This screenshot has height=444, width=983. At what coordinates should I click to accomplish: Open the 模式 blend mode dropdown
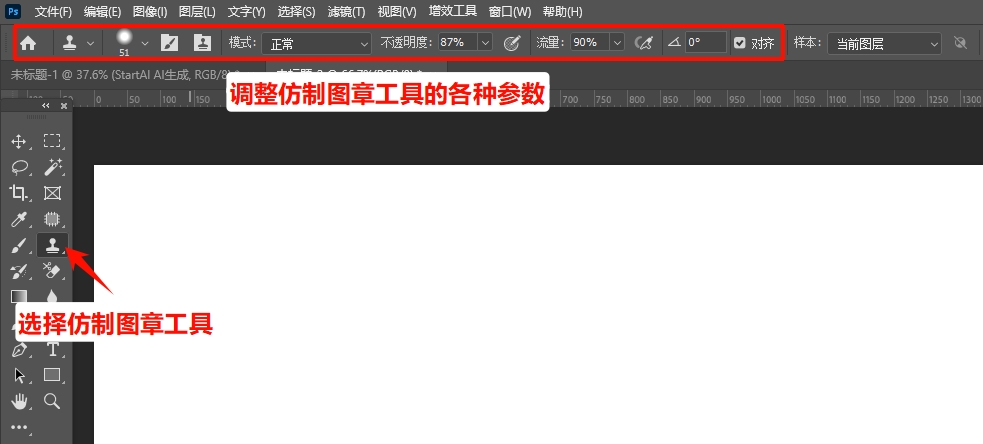pos(317,43)
